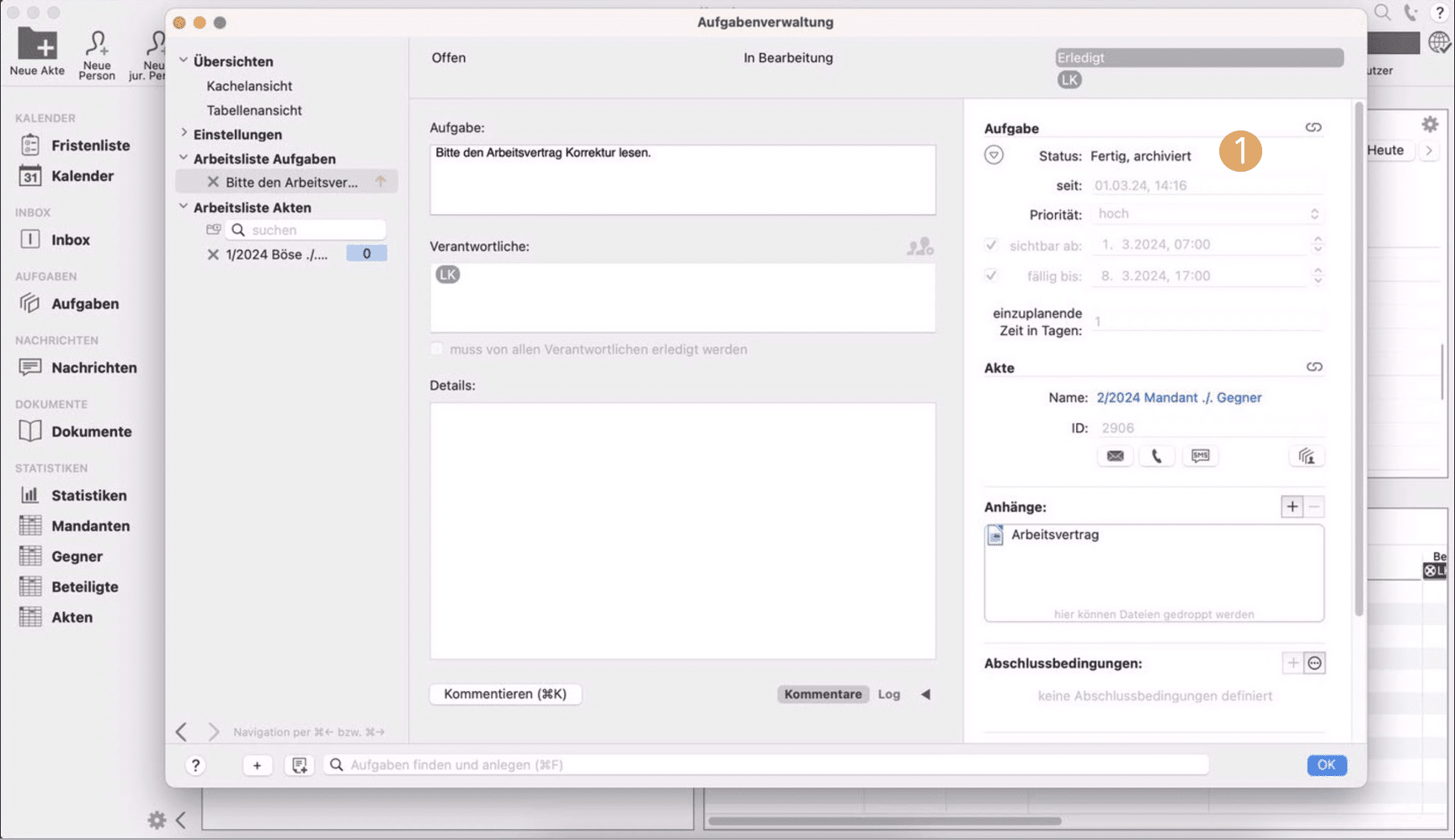Click the link icon next to Aufgabe heading
1455x840 pixels.
(x=1314, y=127)
